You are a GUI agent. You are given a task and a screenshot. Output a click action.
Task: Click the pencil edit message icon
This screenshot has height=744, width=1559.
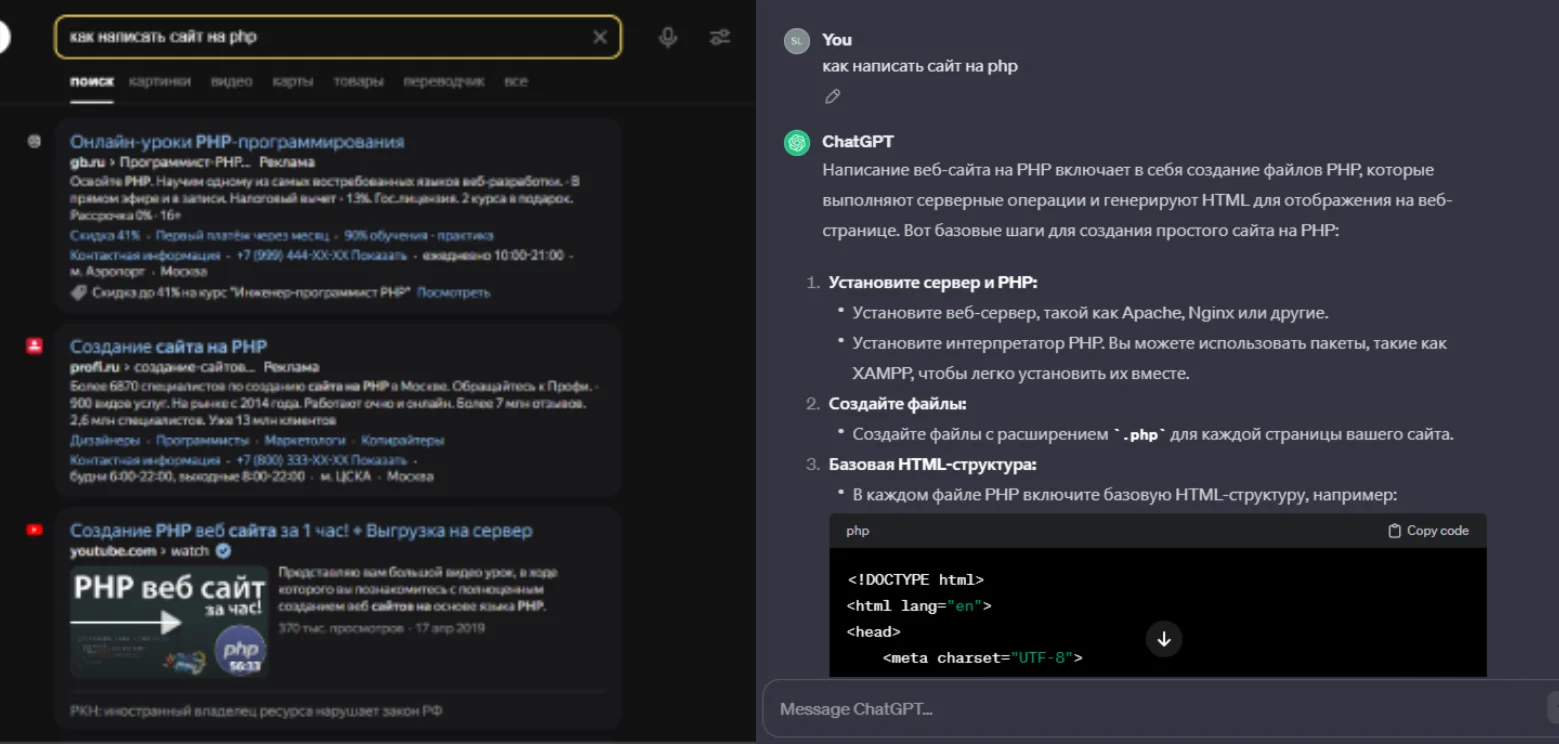832,97
